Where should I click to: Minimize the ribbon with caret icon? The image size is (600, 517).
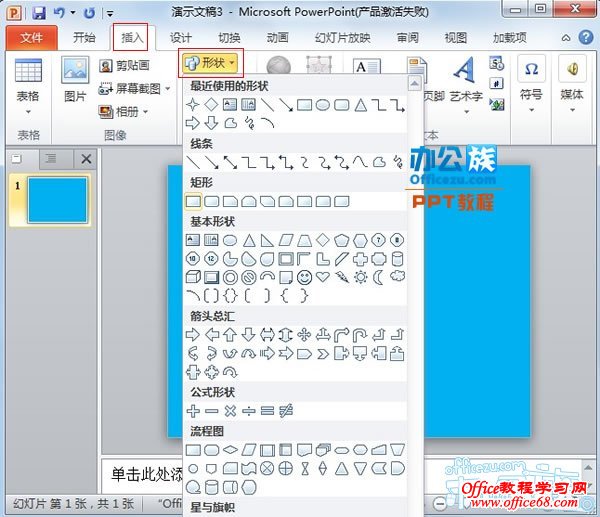coord(566,38)
